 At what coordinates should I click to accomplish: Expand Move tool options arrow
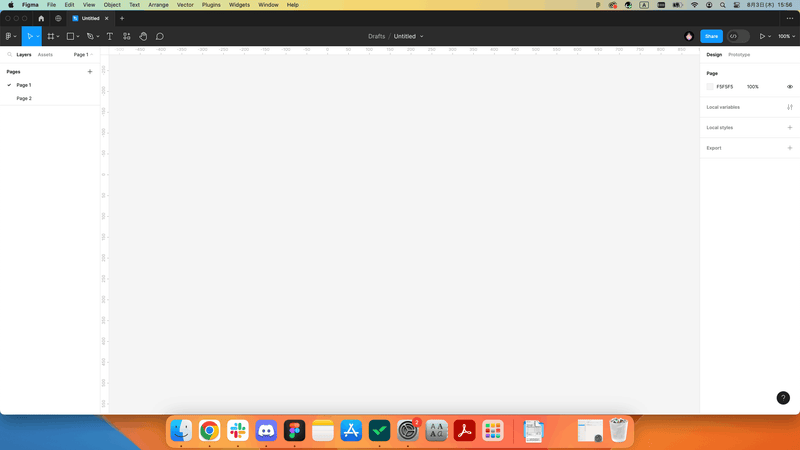[x=38, y=37]
